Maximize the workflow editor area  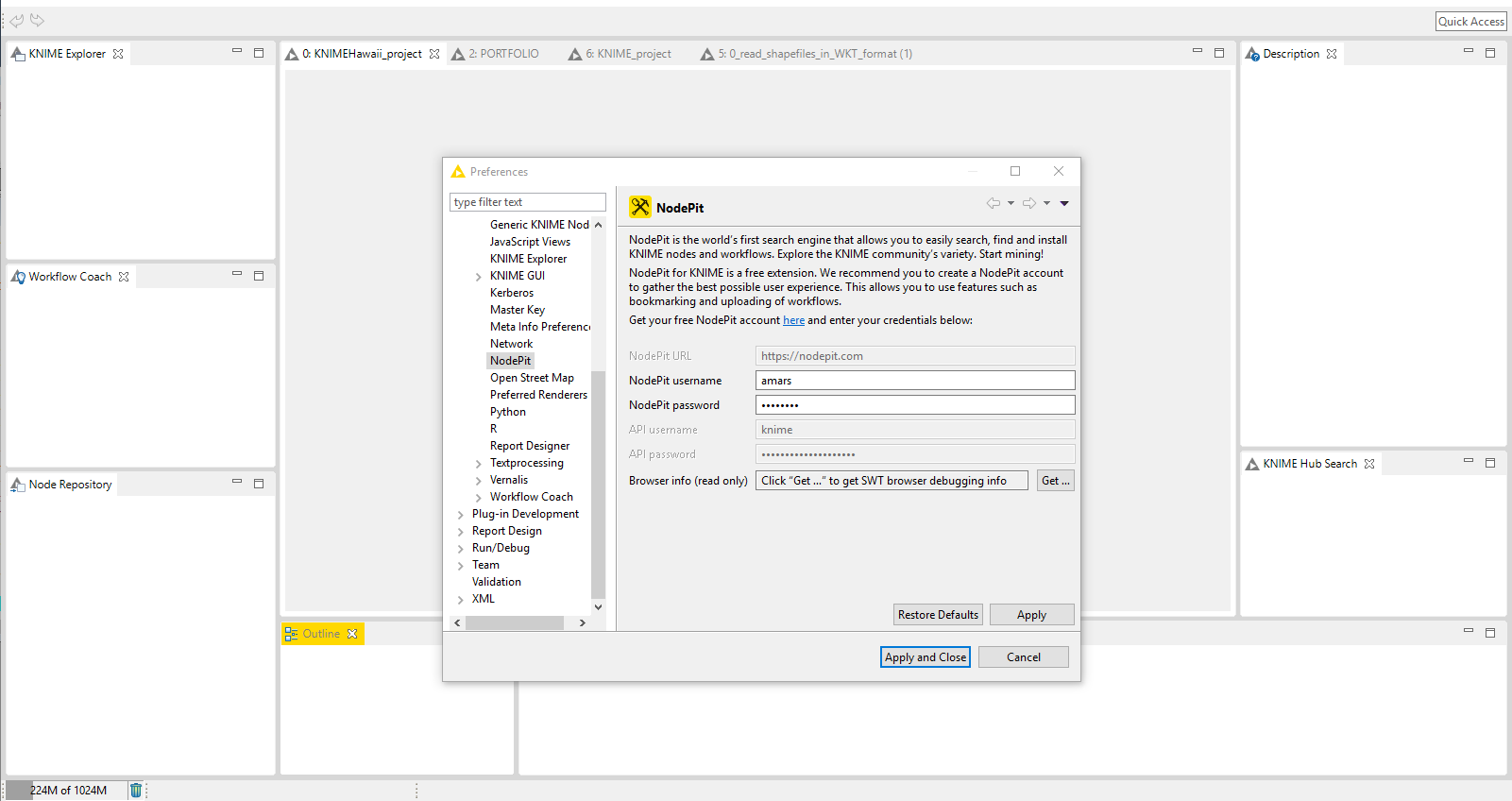(x=1219, y=53)
